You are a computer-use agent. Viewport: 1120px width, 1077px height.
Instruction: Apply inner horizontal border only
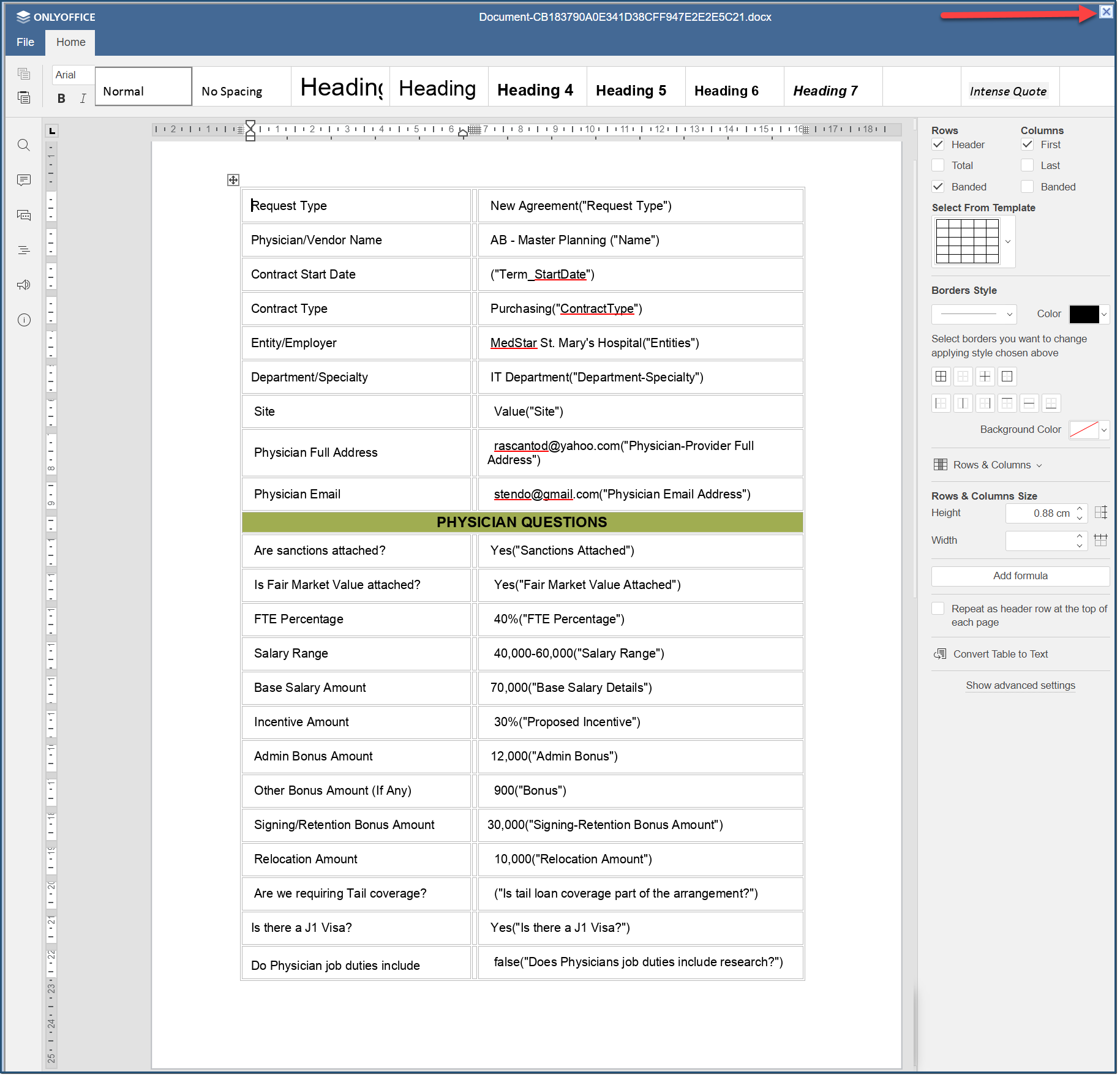click(1029, 403)
